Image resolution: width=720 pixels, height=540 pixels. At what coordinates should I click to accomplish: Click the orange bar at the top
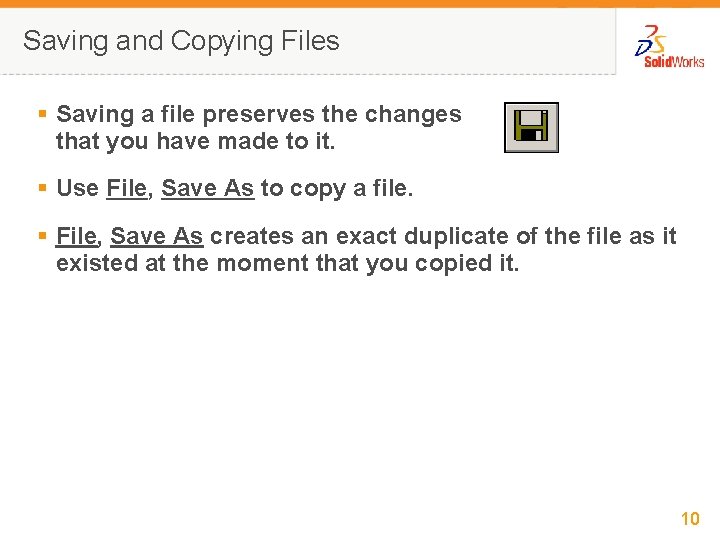360,4
